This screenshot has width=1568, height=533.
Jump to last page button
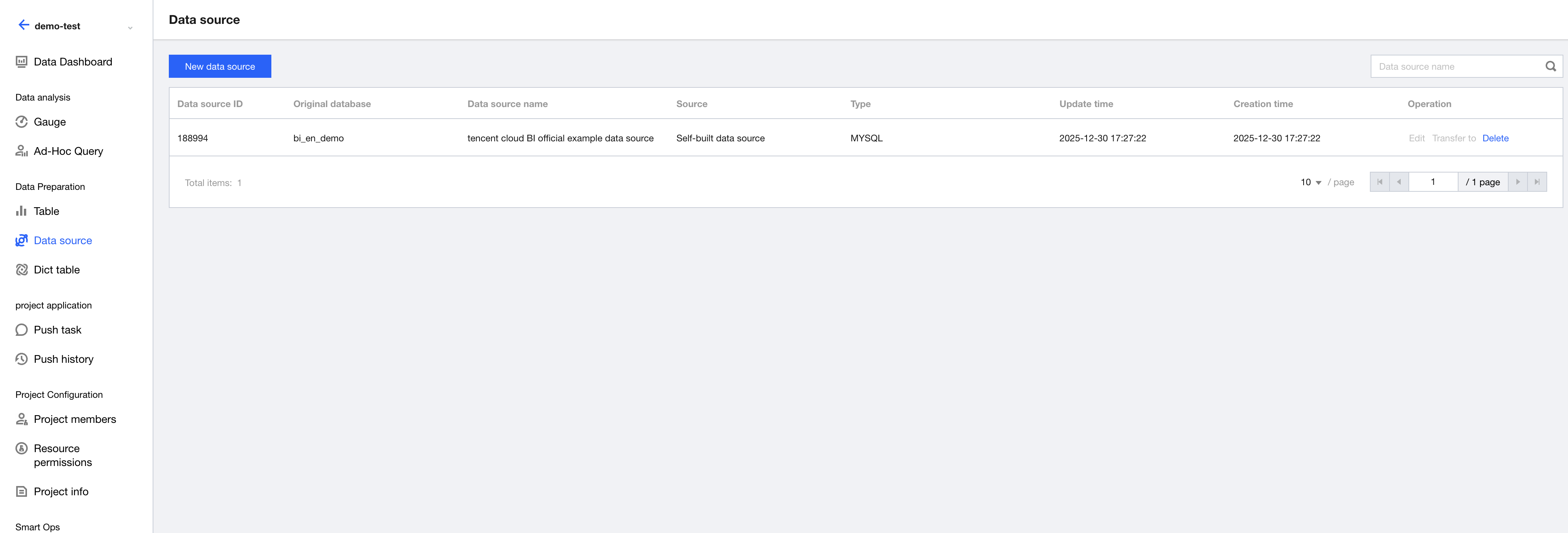tap(1537, 182)
